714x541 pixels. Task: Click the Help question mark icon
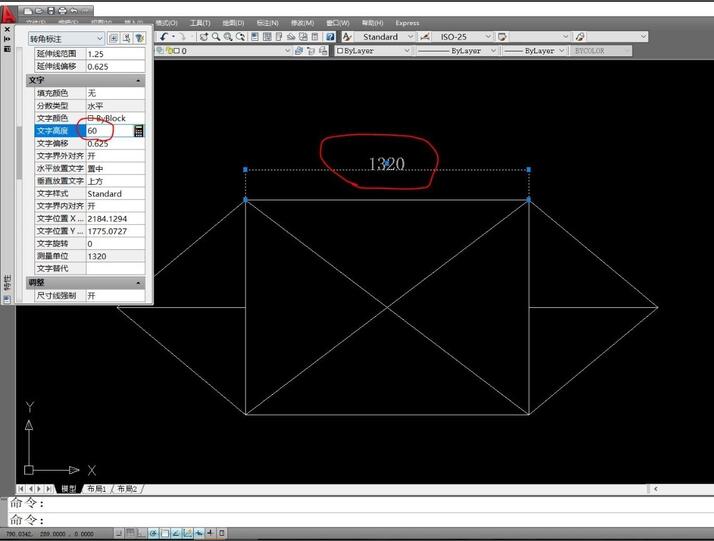(331, 37)
